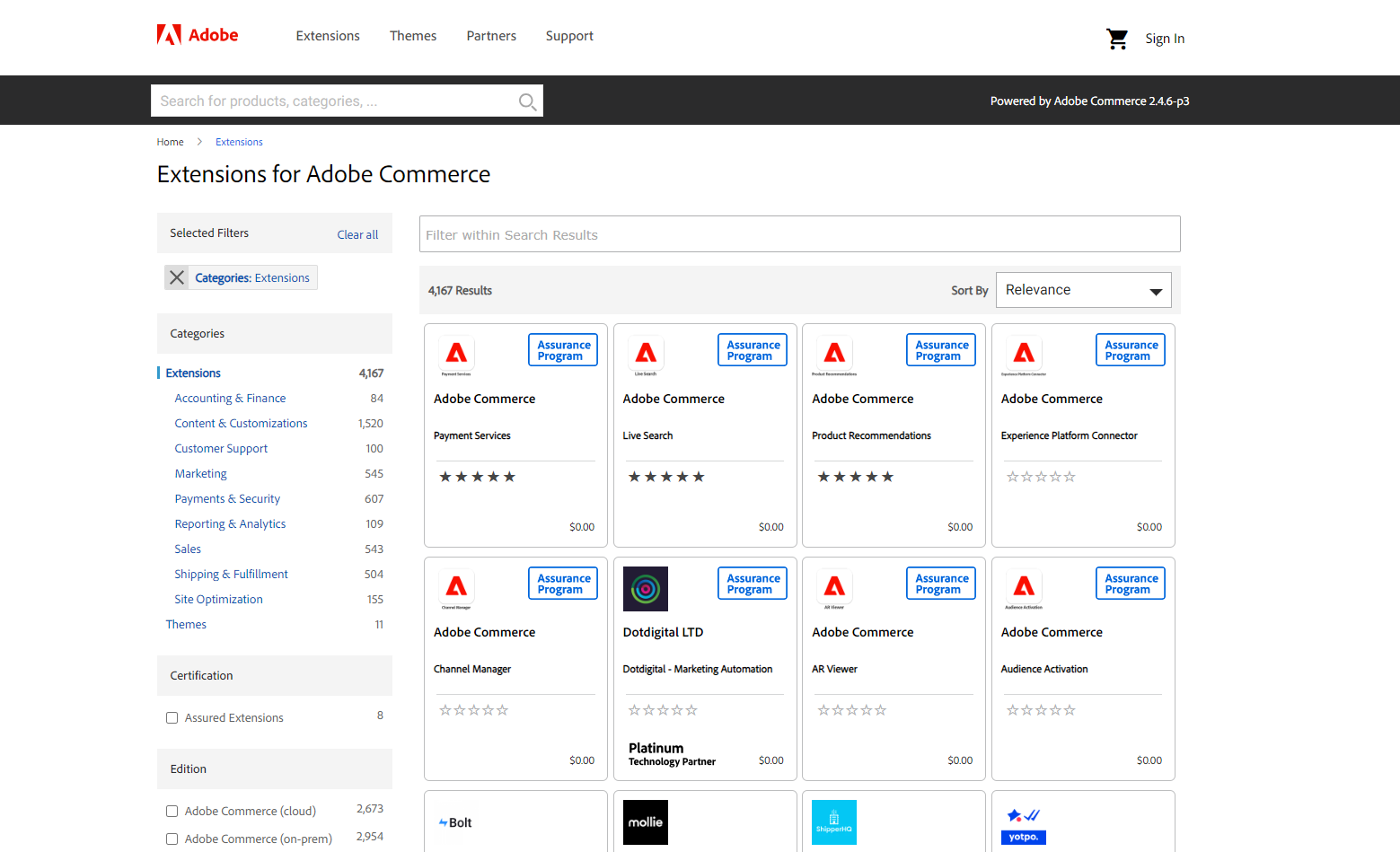
Task: Check the Adobe Commerce (cloud) edition
Action: click(172, 811)
